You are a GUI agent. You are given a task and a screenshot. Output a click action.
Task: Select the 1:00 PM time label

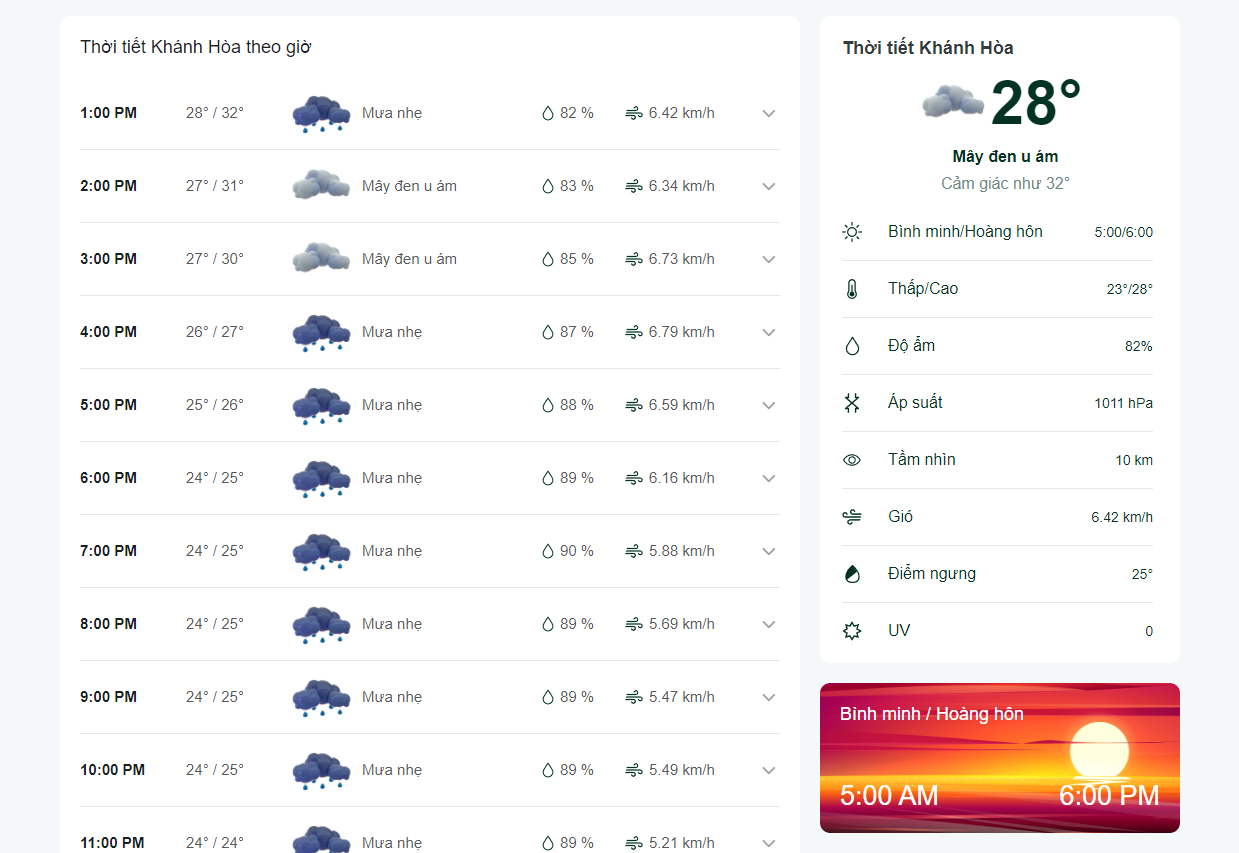click(109, 113)
